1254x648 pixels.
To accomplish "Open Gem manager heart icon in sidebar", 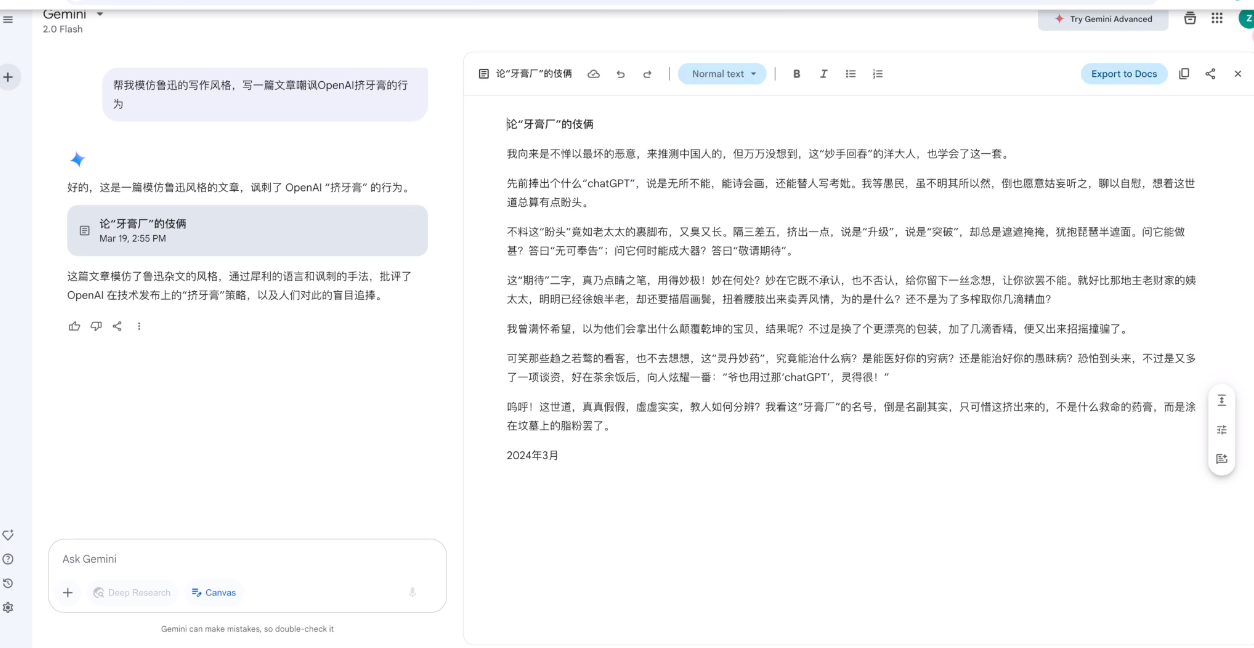I will click(x=8, y=535).
